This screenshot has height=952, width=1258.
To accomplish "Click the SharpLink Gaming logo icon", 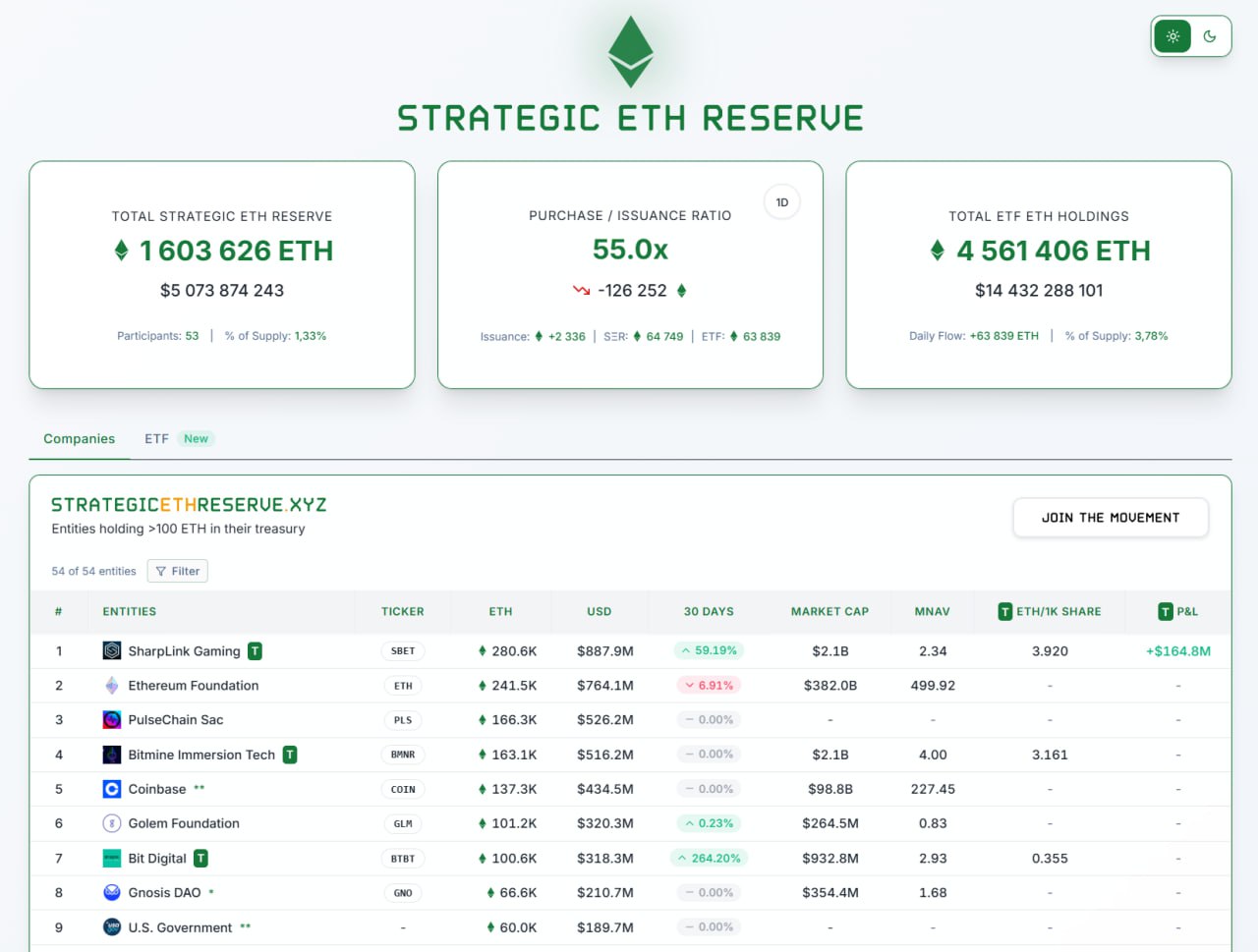I will (112, 650).
